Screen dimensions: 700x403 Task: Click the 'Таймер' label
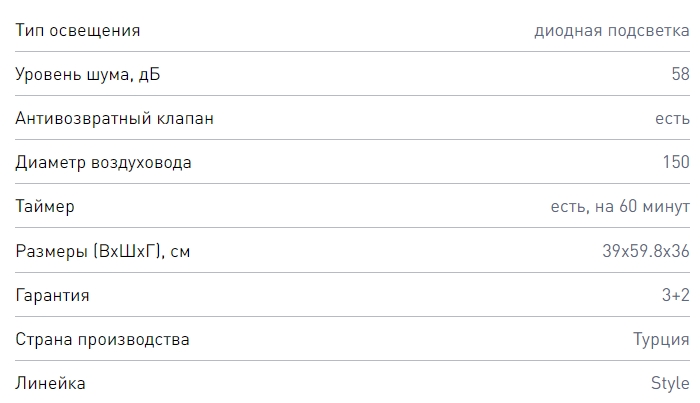coord(45,206)
